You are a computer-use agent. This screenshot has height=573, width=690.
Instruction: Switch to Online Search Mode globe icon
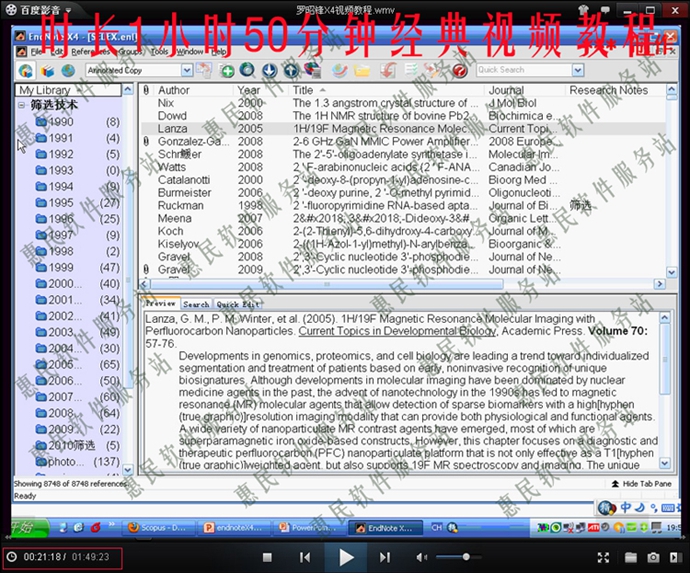pyautogui.click(x=68, y=70)
